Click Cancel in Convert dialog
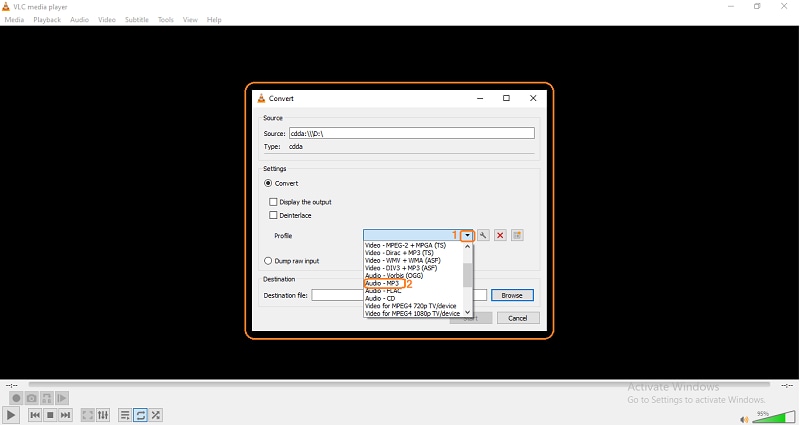The image size is (800, 425). click(517, 318)
